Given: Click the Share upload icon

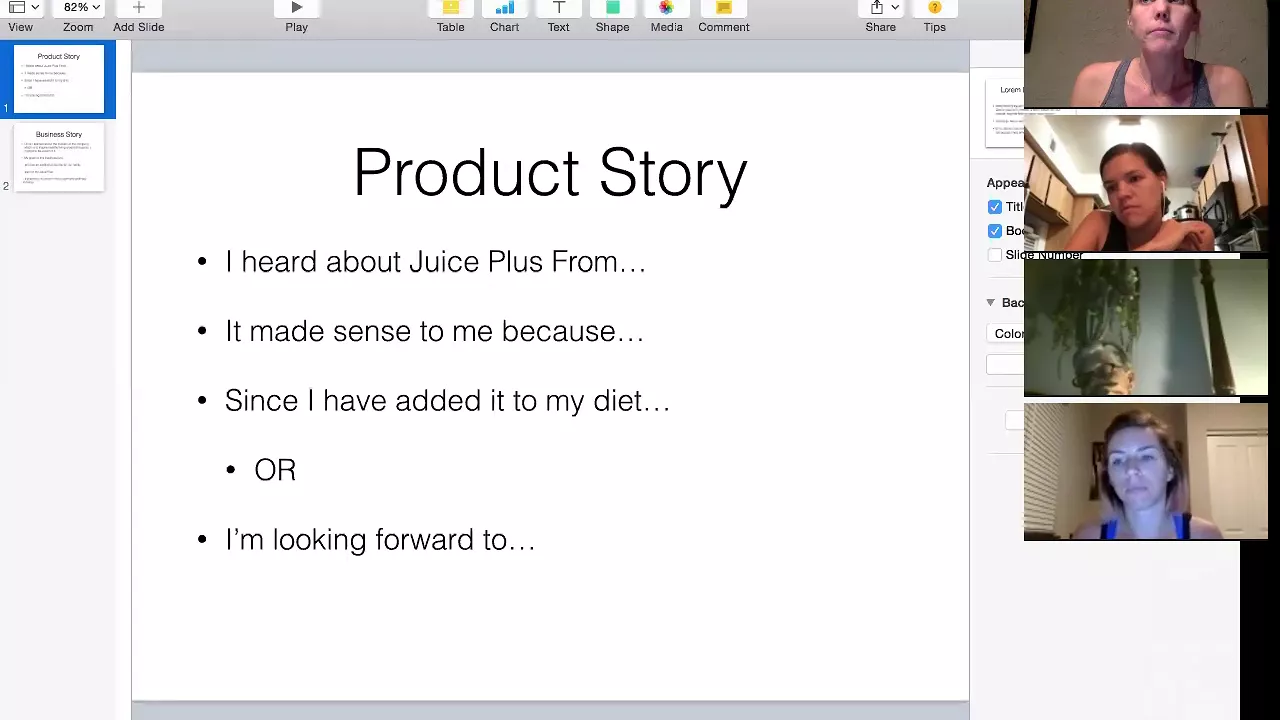Looking at the screenshot, I should 876,7.
